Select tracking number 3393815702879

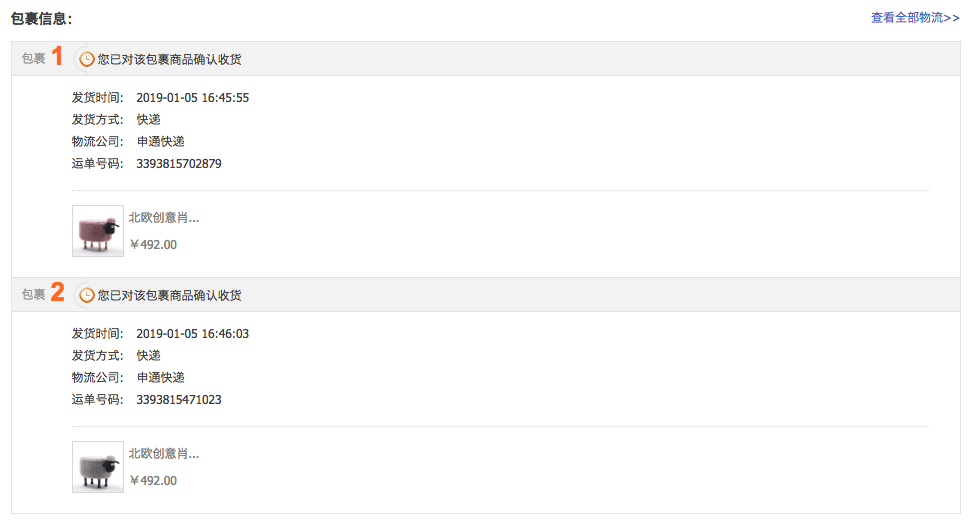(179, 164)
